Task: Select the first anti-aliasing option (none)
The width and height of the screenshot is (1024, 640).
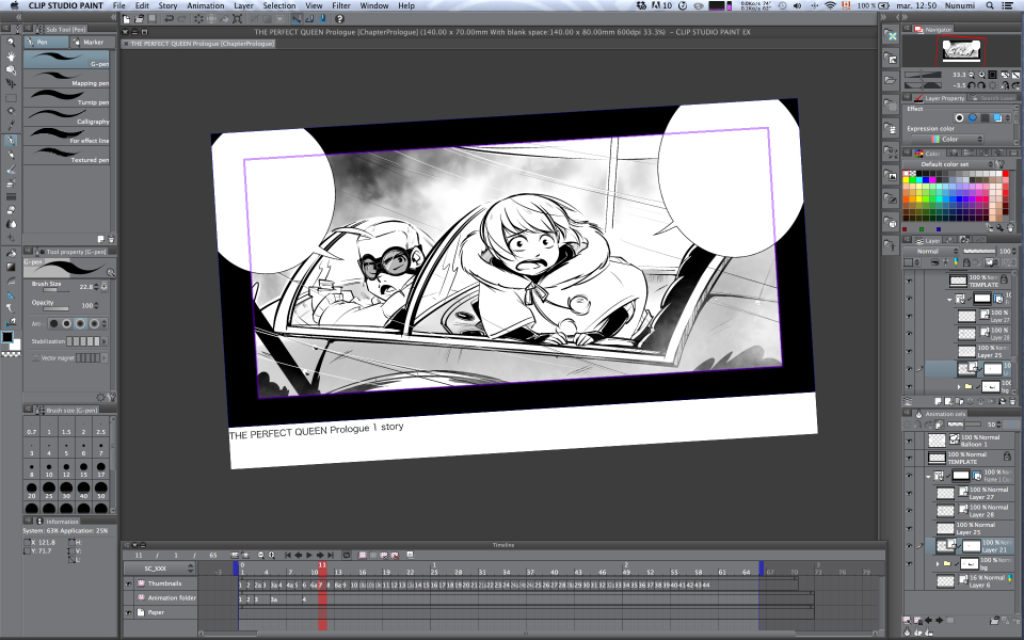Action: (x=54, y=324)
